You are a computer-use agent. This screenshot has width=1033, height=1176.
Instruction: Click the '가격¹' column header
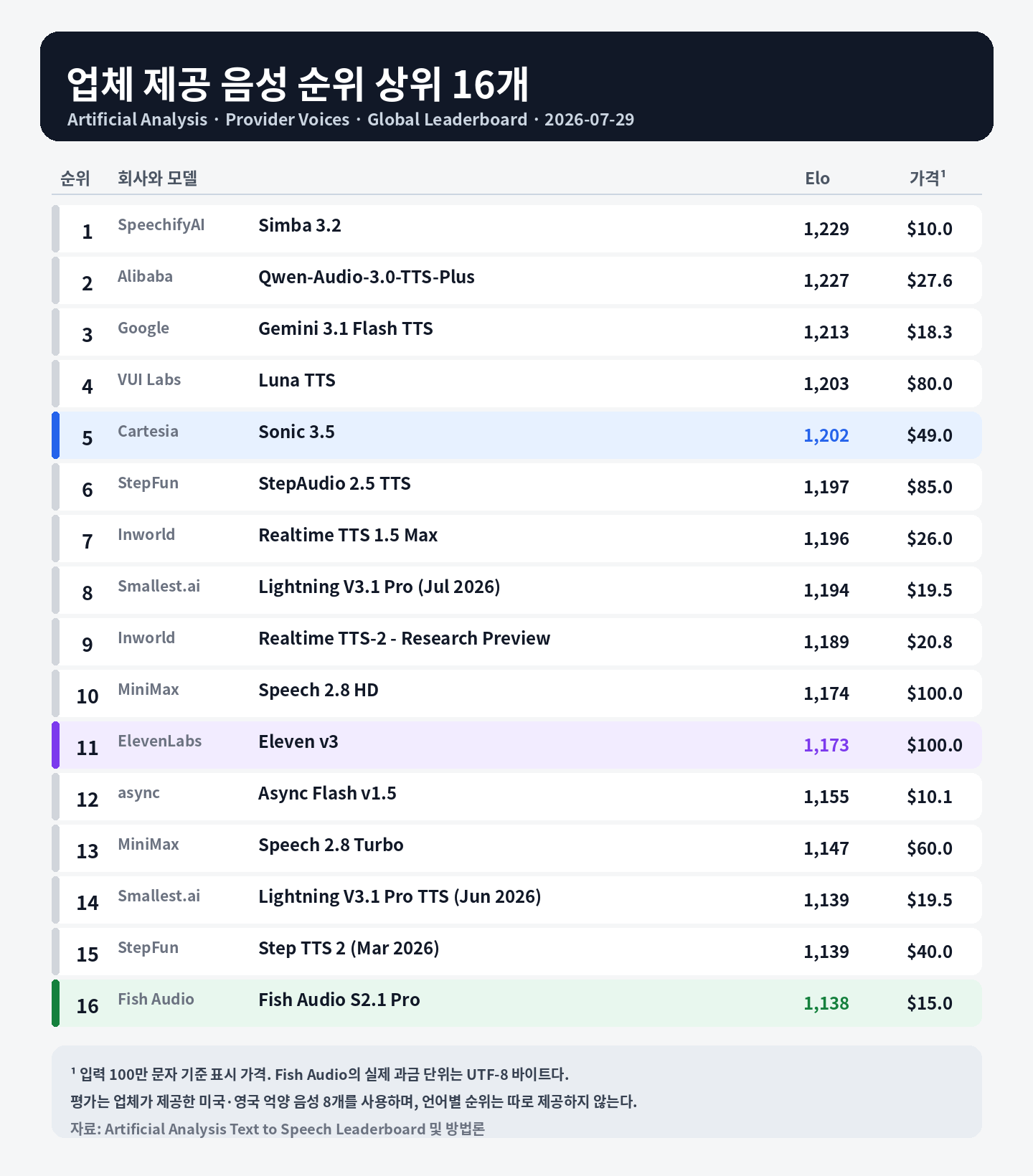tap(928, 178)
